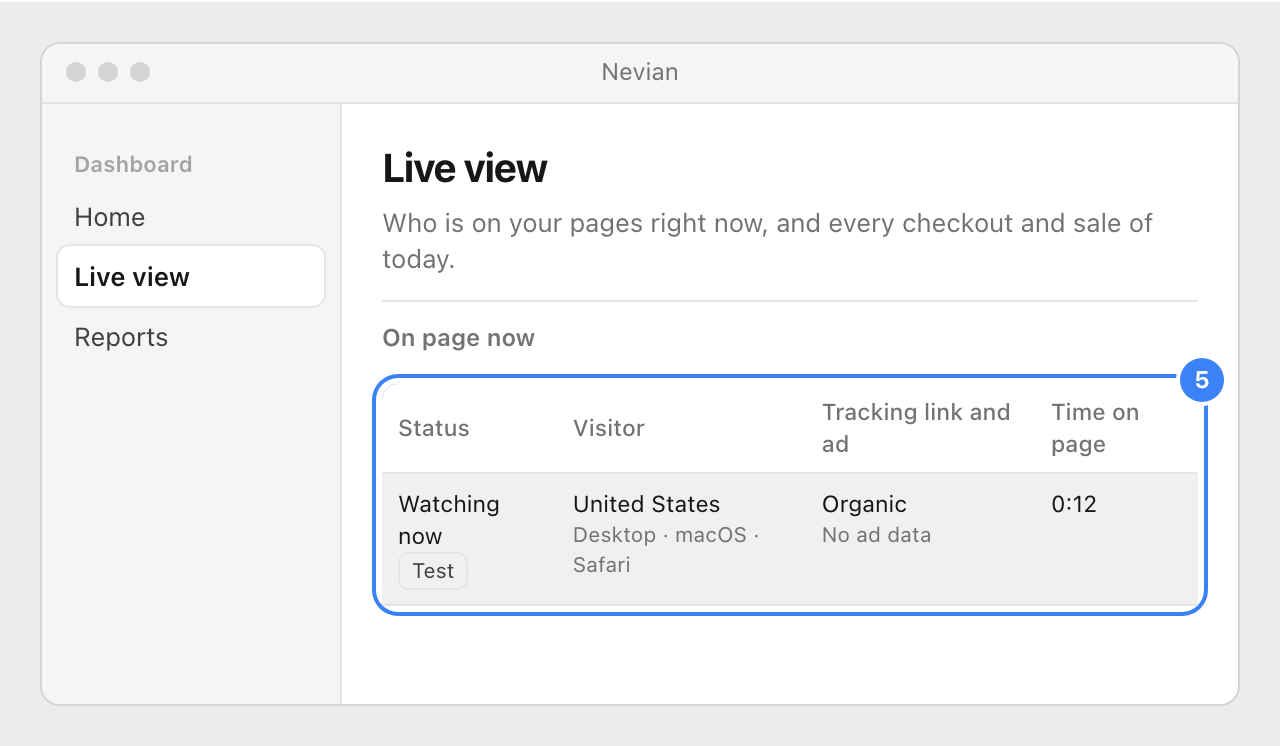This screenshot has width=1280, height=746.
Task: Click the "Time on page" column header
Action: [1095, 428]
